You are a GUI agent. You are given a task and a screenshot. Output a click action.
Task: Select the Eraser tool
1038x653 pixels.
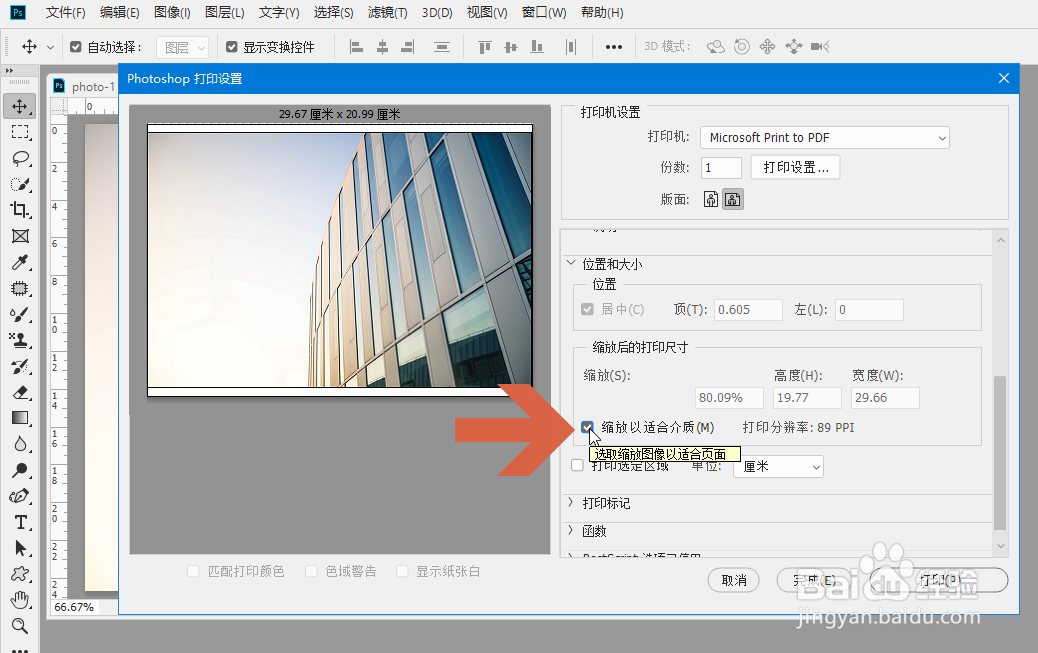pos(20,392)
